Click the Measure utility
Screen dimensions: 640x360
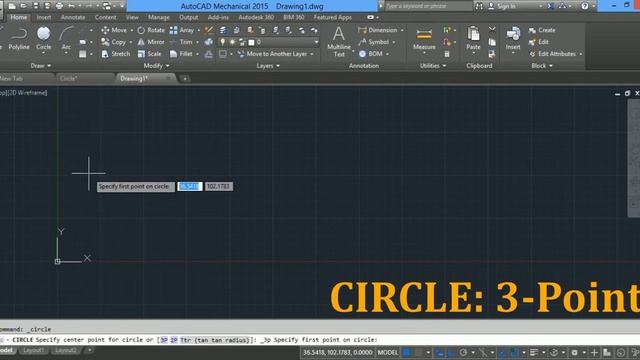(x=424, y=39)
